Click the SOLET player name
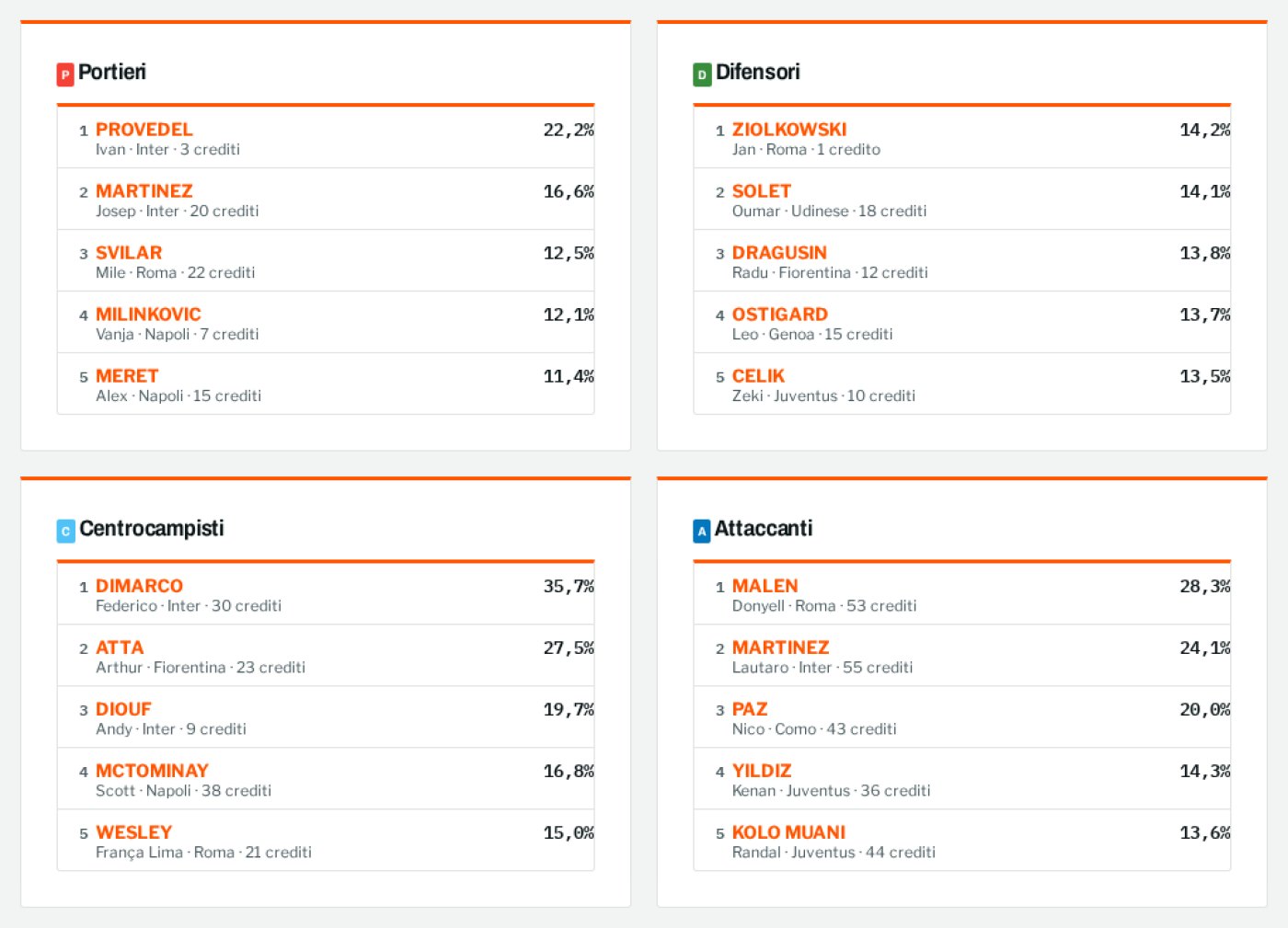This screenshot has width=1288, height=928. coord(762,191)
